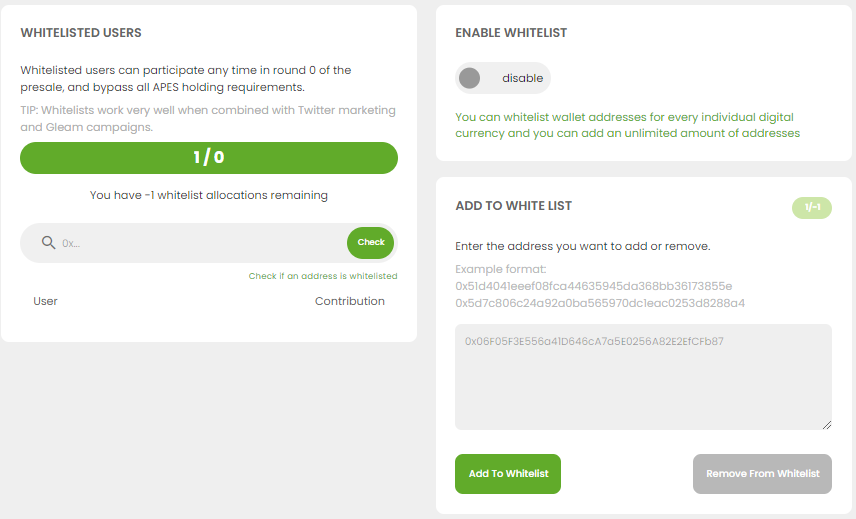Click the Remove From Whitelist button

point(762,474)
